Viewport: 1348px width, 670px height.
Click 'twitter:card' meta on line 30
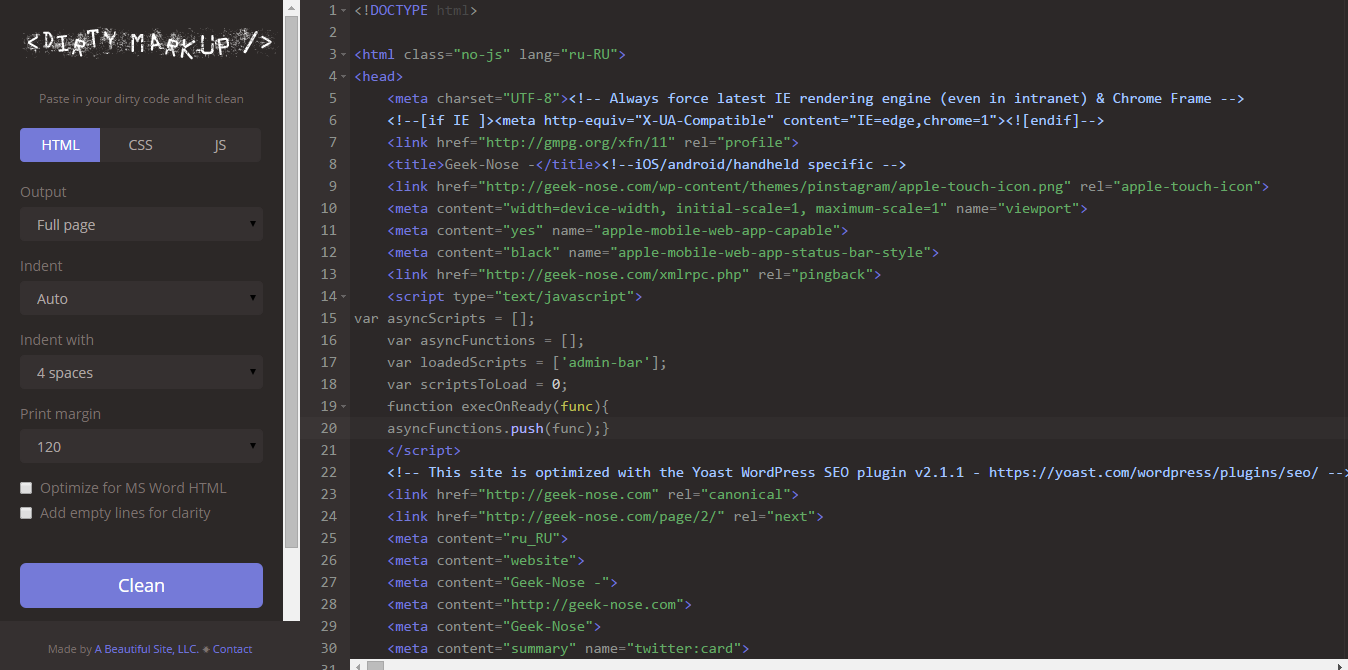tap(568, 648)
